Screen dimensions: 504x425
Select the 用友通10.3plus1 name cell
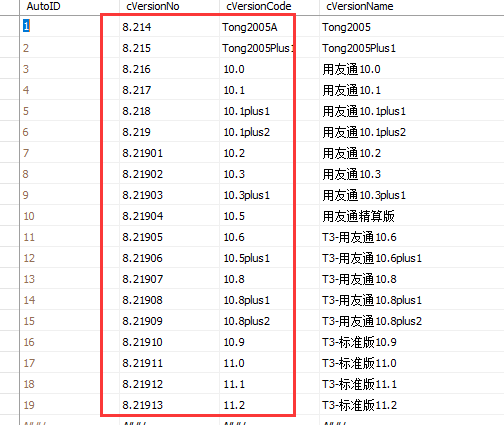tap(412, 195)
